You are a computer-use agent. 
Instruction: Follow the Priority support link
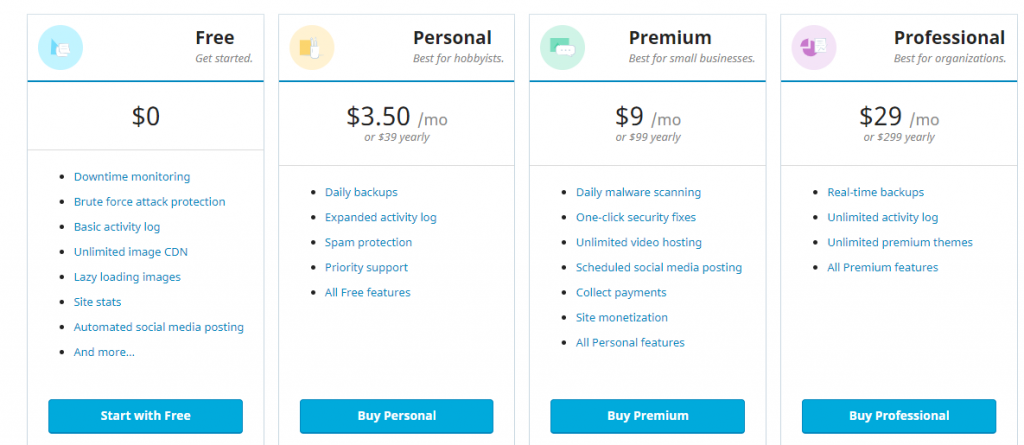click(366, 267)
